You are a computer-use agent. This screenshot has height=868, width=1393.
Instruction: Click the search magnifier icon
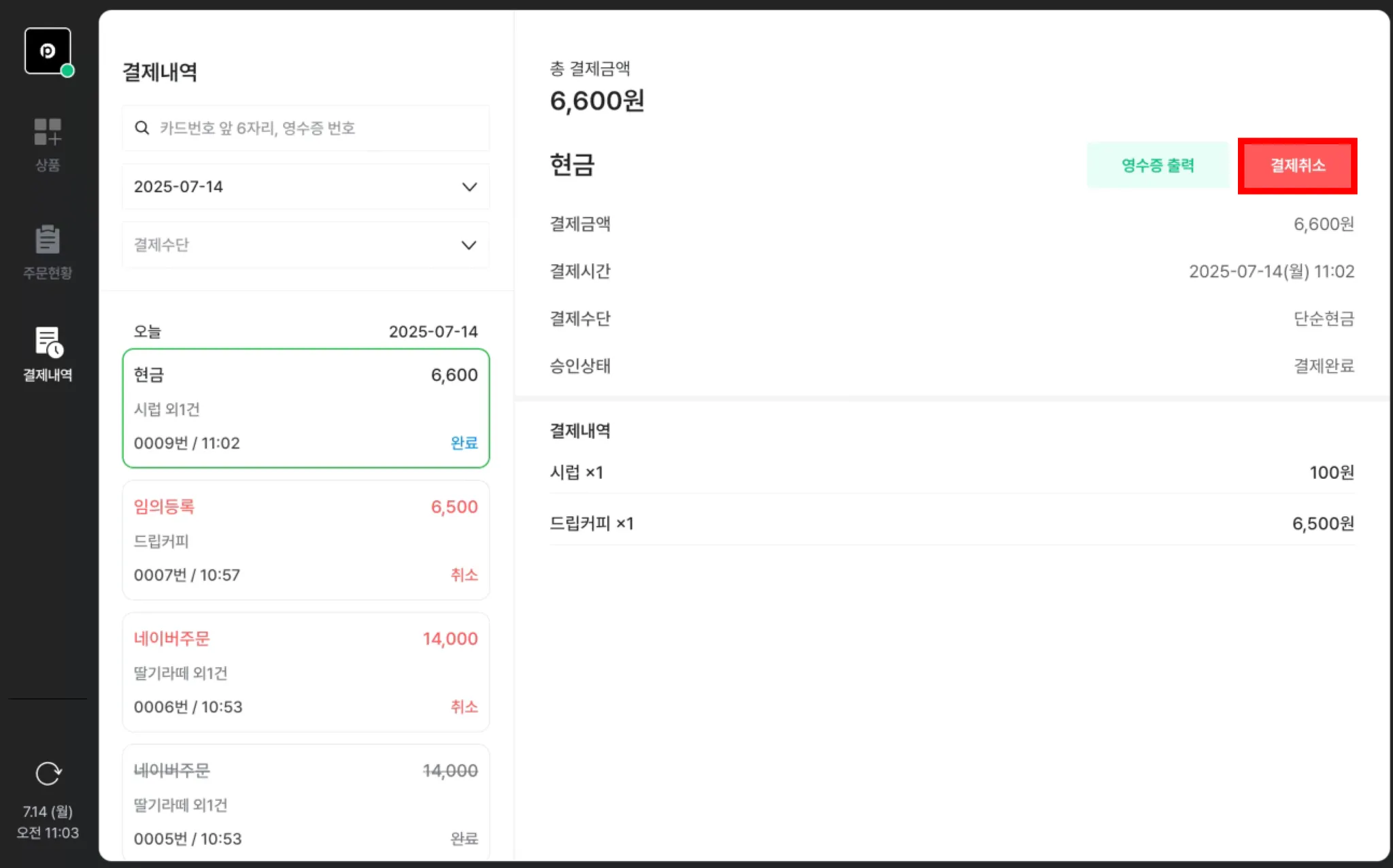click(142, 128)
